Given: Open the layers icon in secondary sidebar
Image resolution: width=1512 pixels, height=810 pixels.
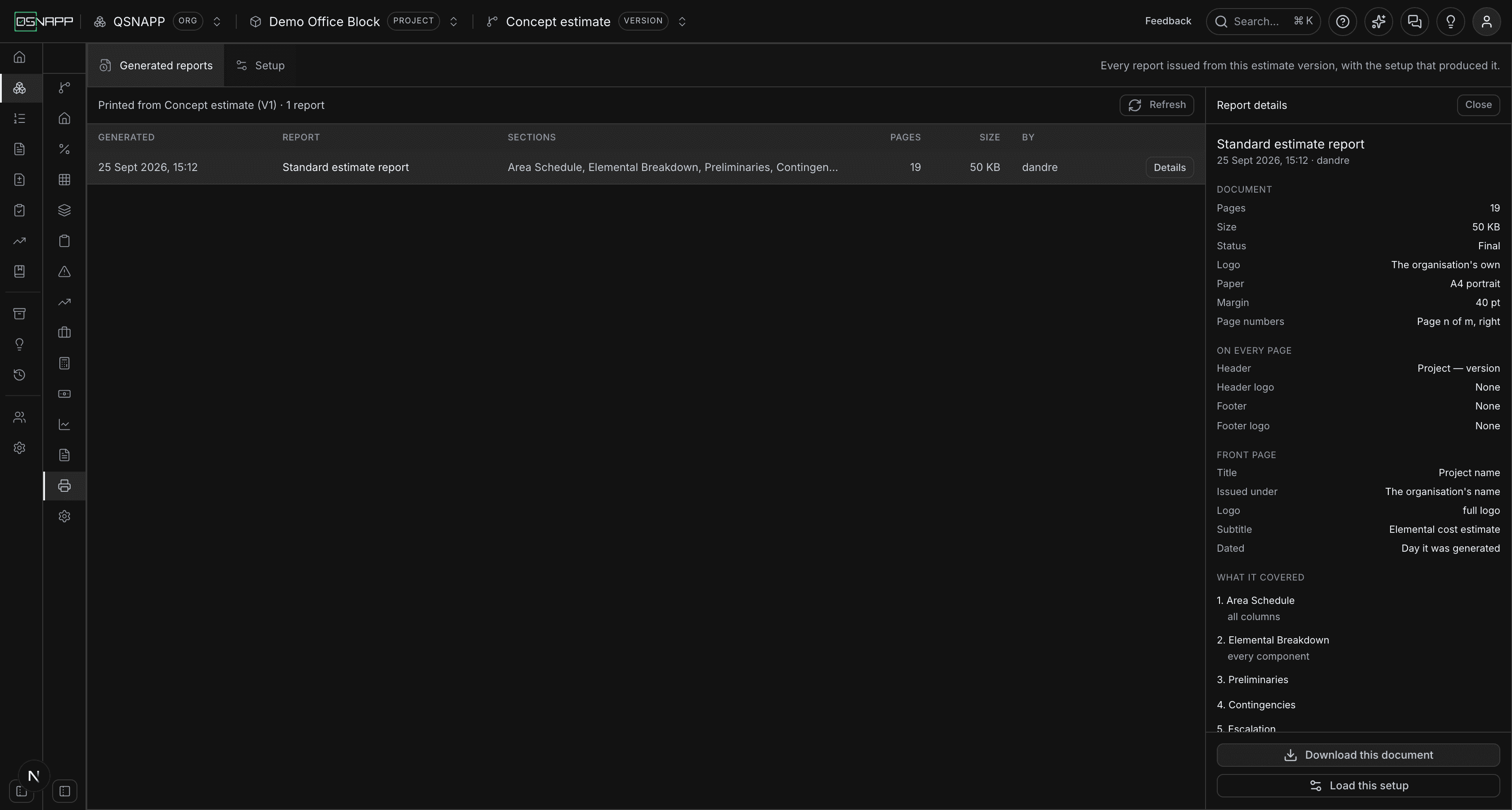Looking at the screenshot, I should [64, 210].
